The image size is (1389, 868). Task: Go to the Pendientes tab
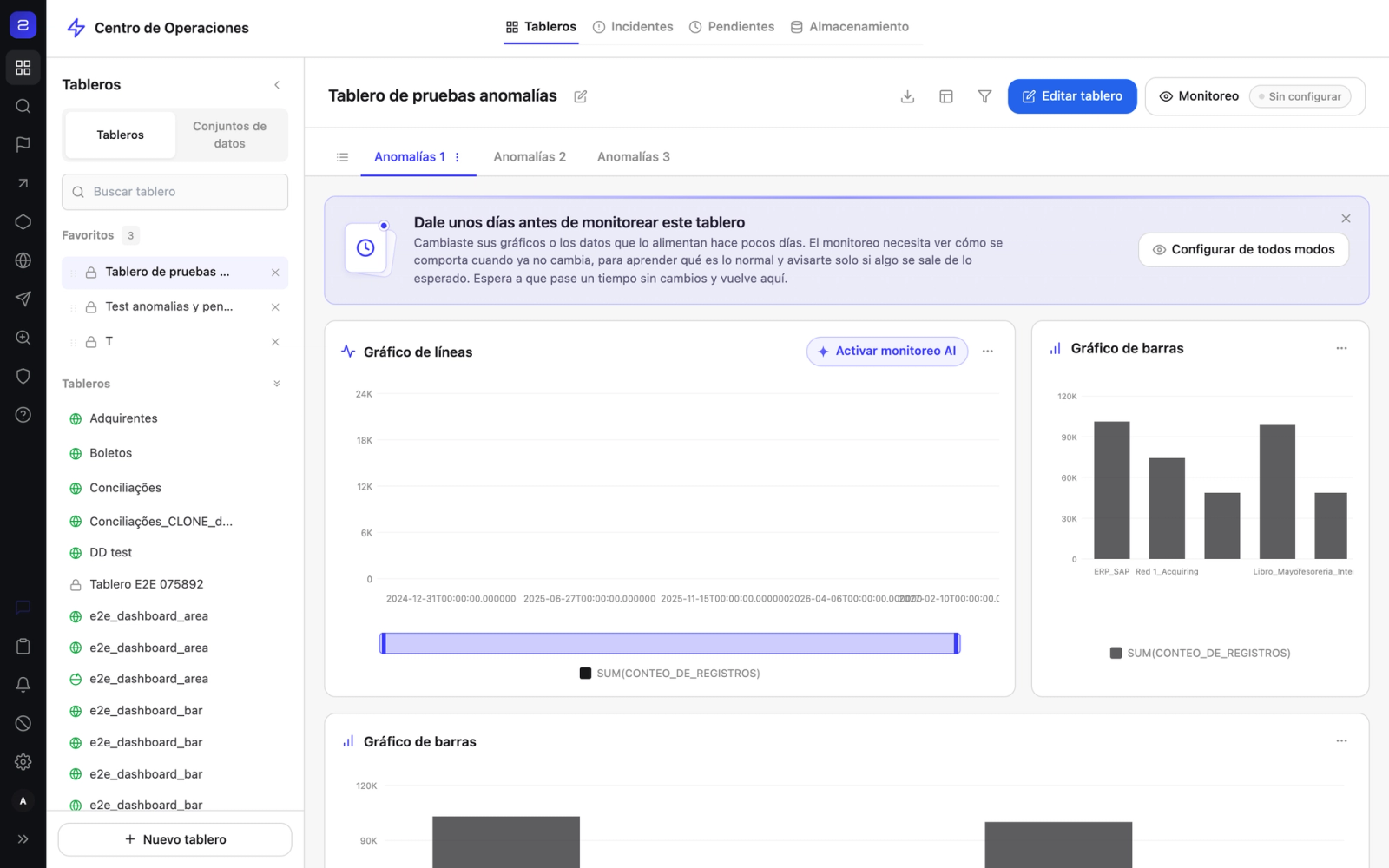(x=732, y=27)
